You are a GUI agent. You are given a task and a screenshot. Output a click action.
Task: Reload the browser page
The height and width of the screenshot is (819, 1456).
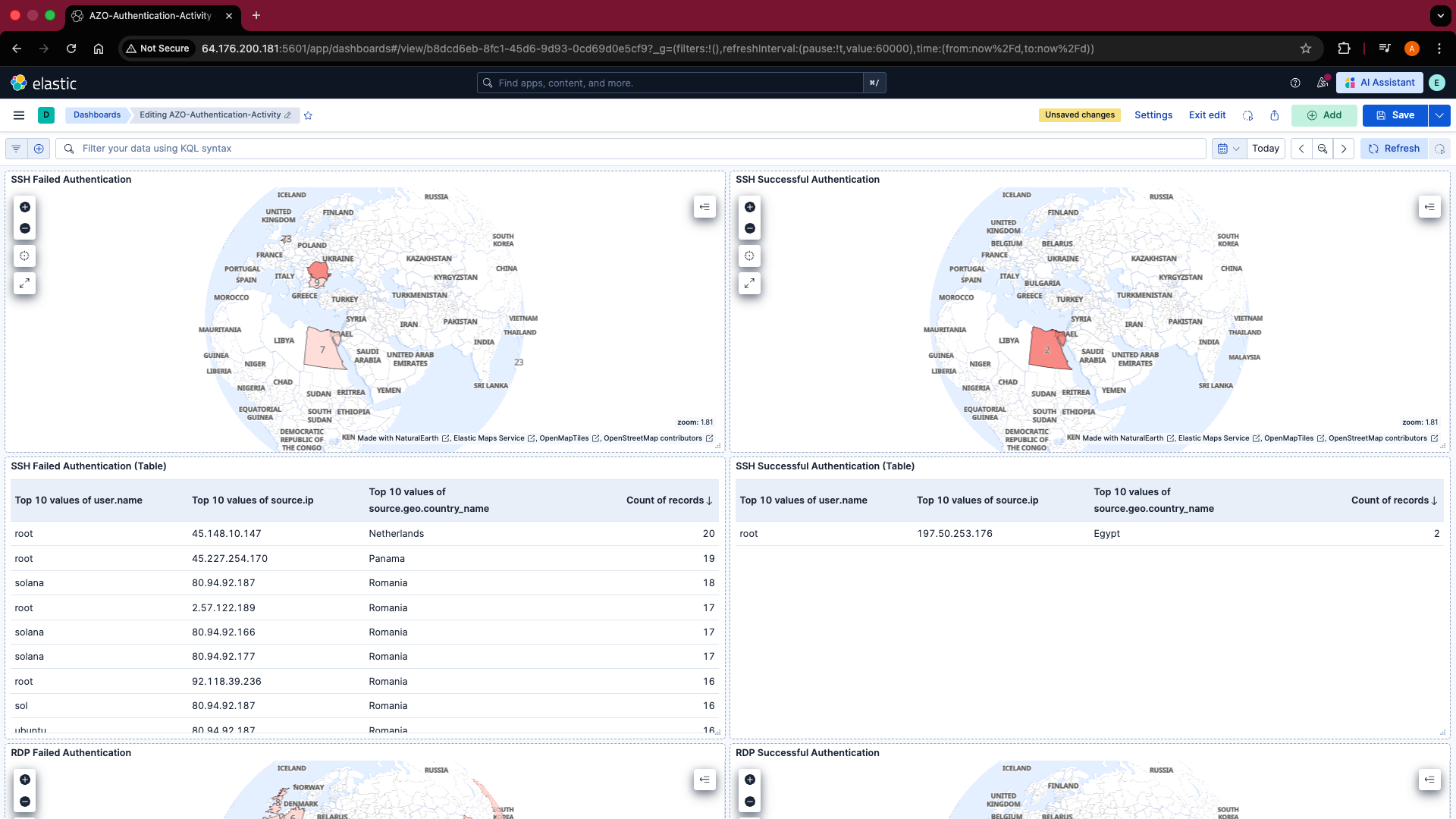(x=71, y=49)
